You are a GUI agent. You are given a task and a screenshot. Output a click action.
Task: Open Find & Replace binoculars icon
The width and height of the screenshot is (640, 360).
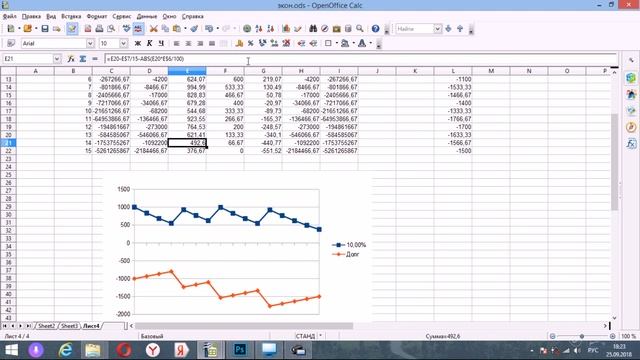pyautogui.click(x=313, y=29)
